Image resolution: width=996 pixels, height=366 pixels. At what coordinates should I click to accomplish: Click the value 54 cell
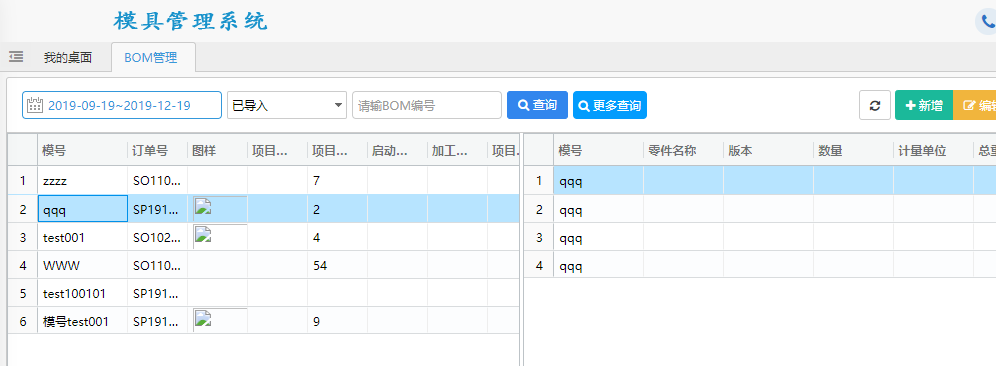337,266
